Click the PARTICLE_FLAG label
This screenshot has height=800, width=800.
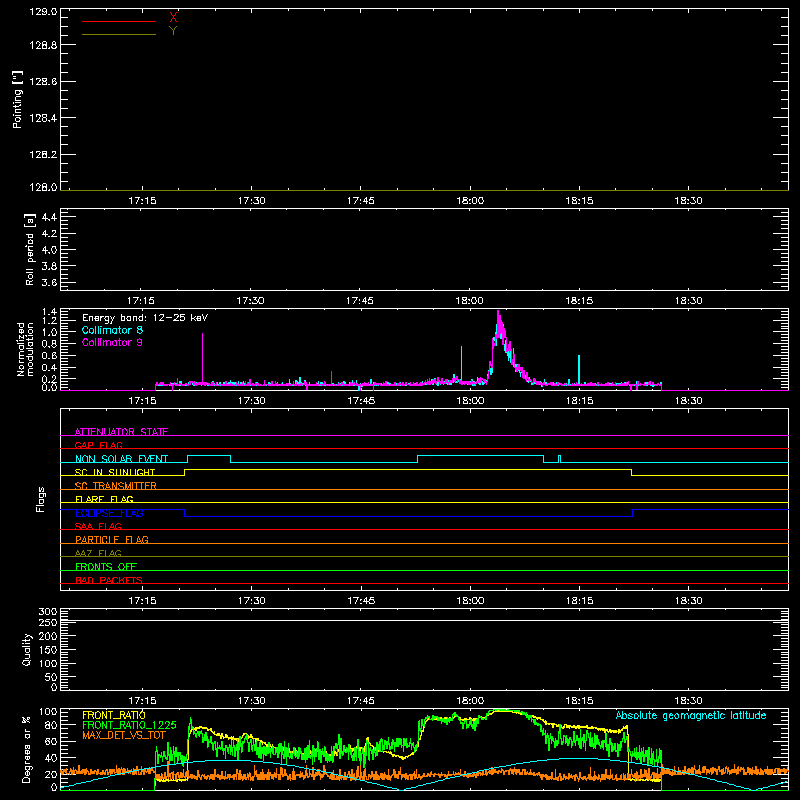112,539
